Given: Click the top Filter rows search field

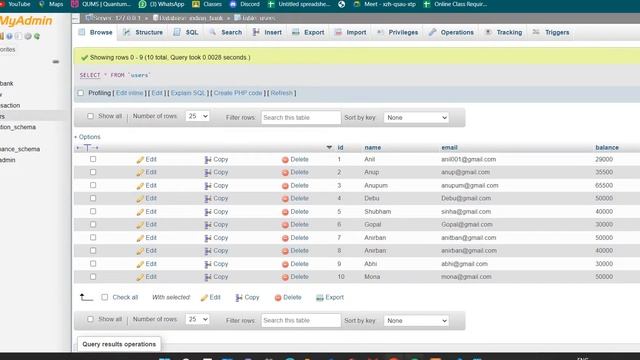Looking at the screenshot, I should coord(301,118).
